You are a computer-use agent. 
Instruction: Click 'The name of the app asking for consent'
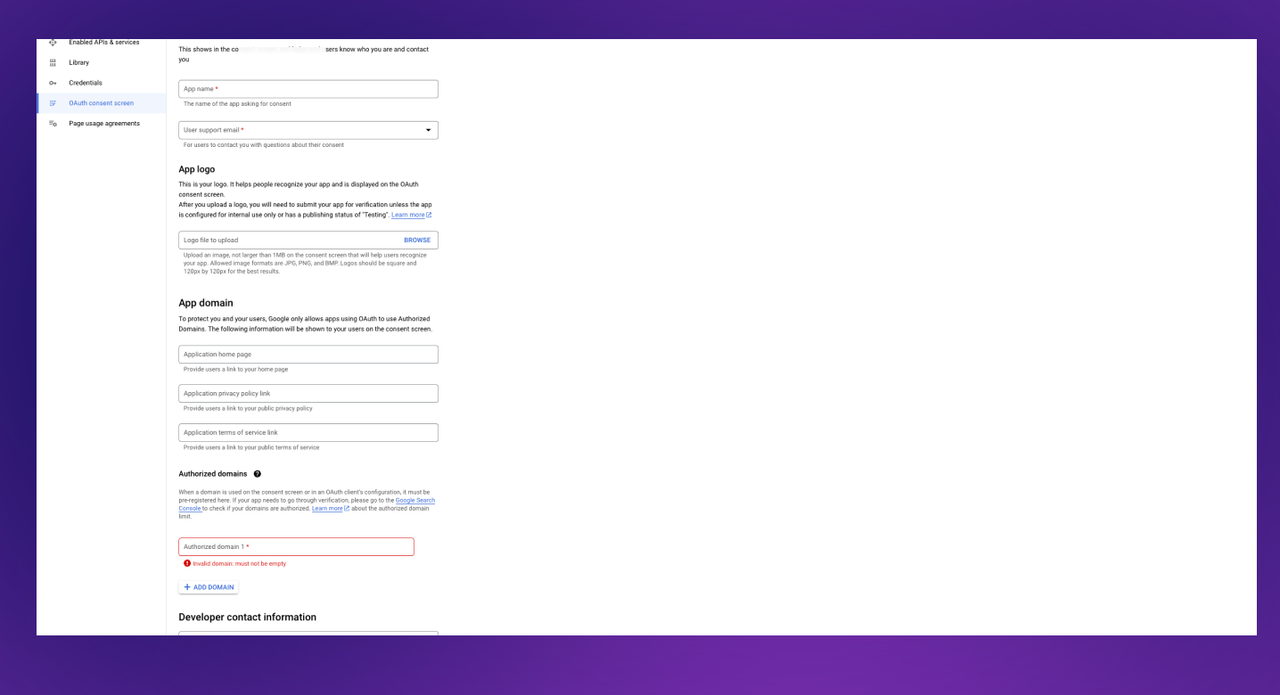click(237, 104)
